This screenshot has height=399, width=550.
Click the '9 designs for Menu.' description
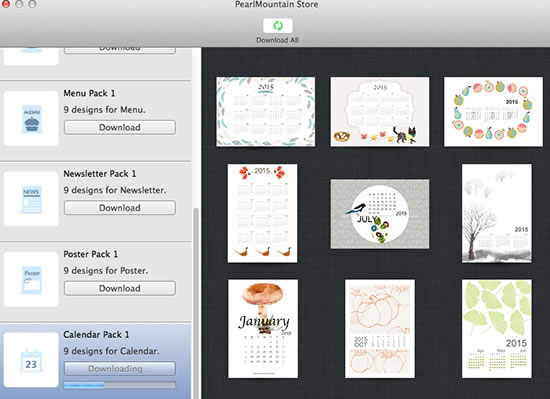105,110
